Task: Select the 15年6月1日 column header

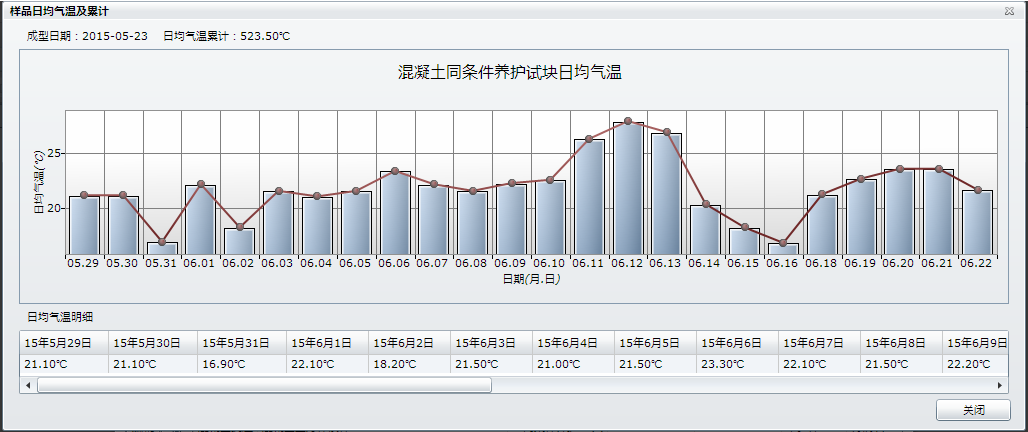Action: pos(320,343)
